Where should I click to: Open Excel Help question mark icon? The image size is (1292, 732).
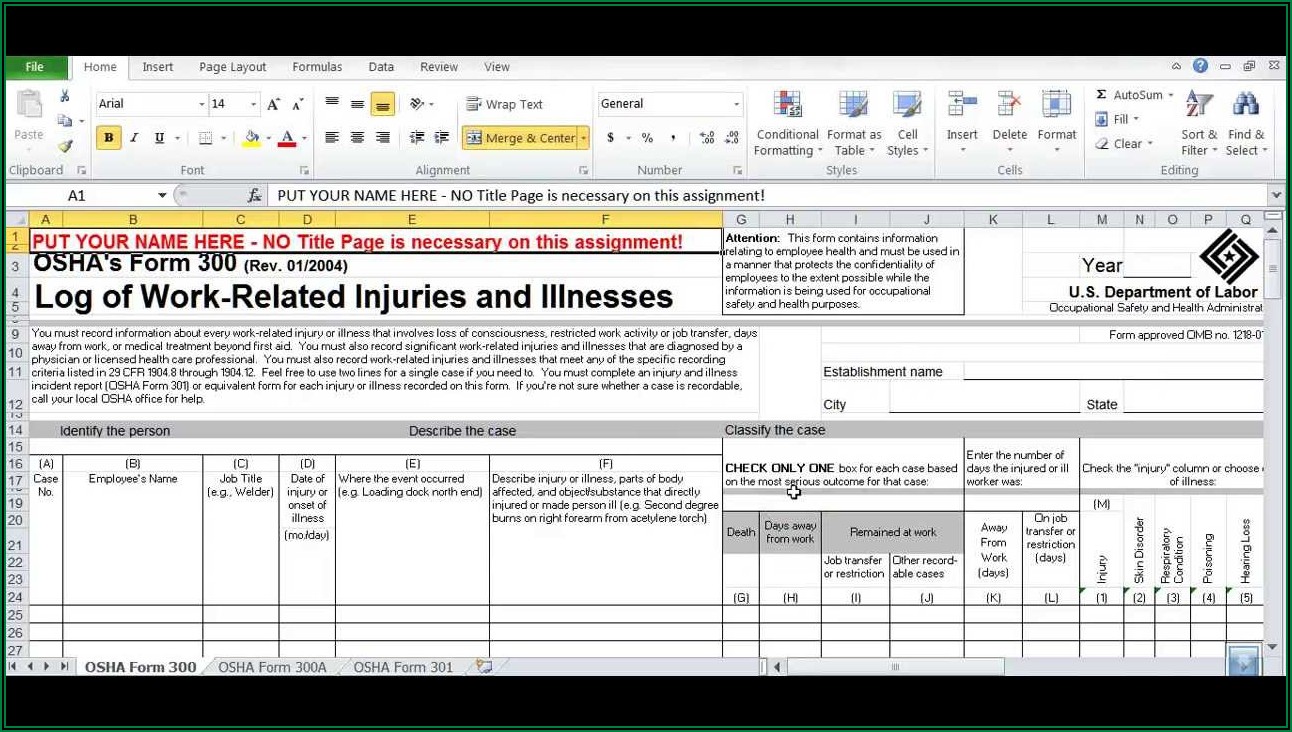click(x=1200, y=66)
